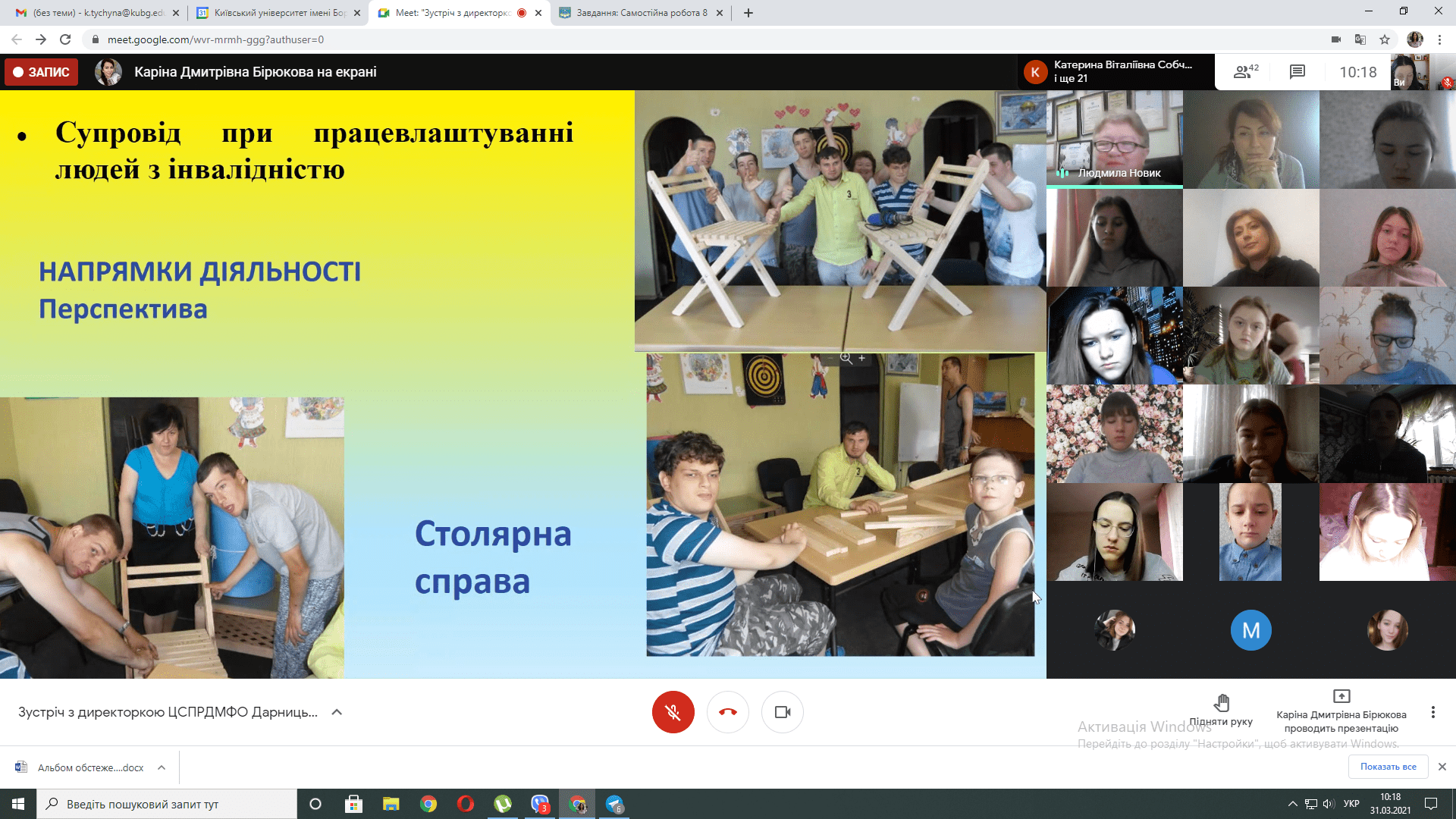
Task: Click the translate page icon
Action: click(x=1360, y=39)
